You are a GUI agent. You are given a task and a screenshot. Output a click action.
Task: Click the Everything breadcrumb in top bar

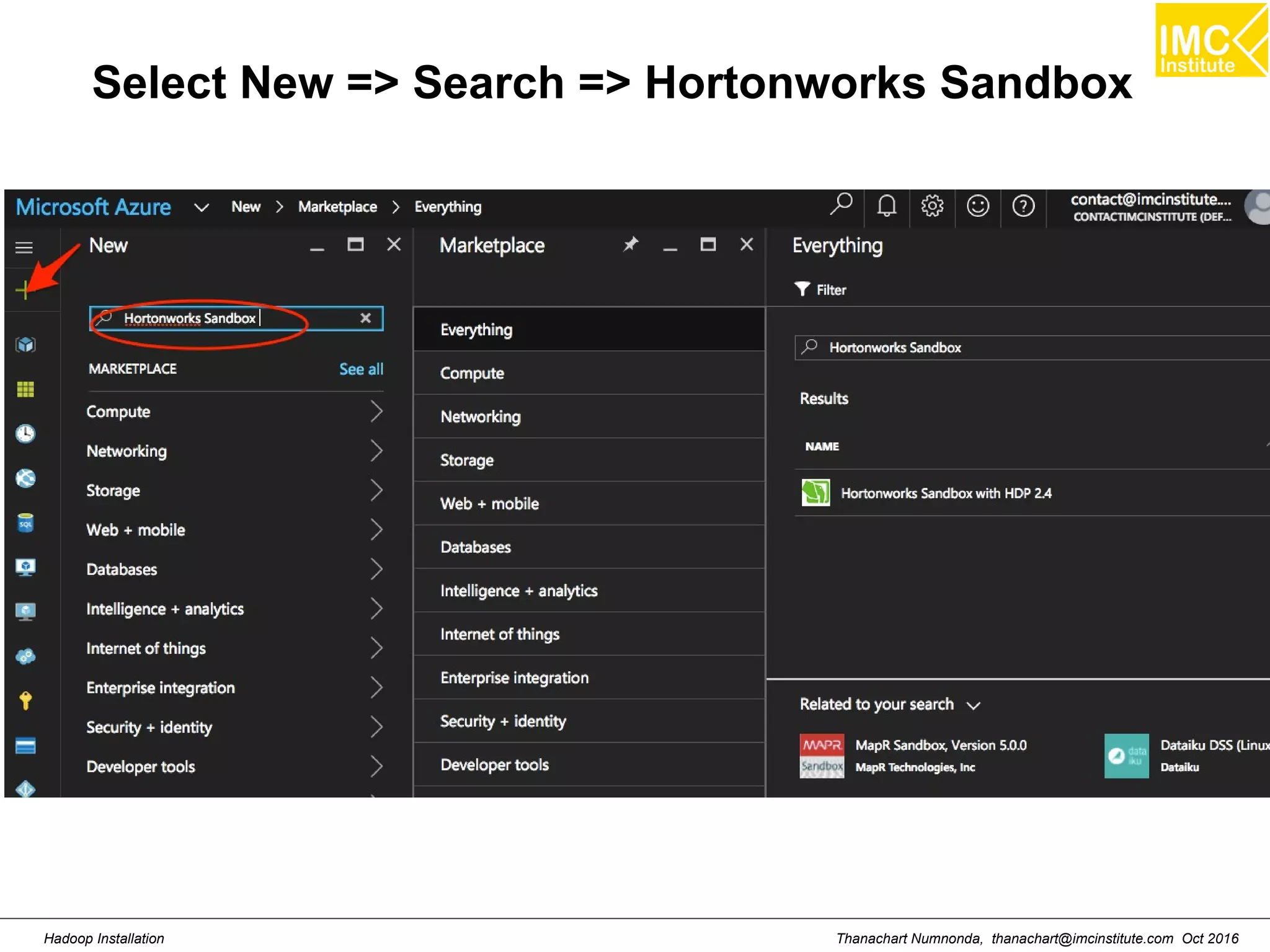(448, 207)
